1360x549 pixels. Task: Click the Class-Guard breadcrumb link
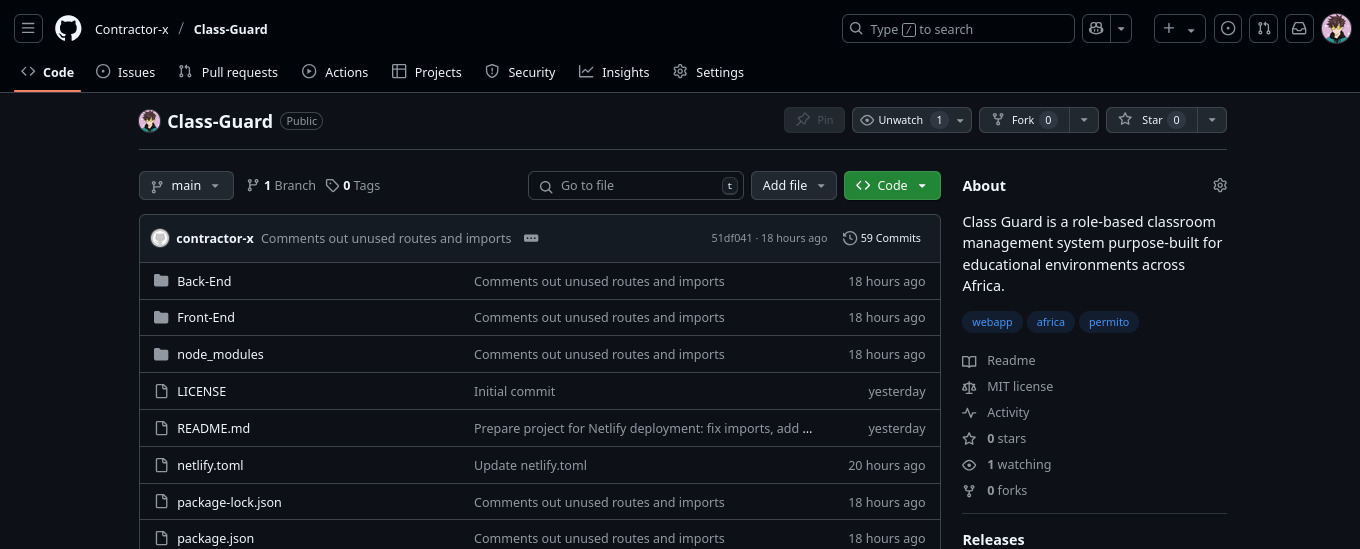(x=231, y=29)
